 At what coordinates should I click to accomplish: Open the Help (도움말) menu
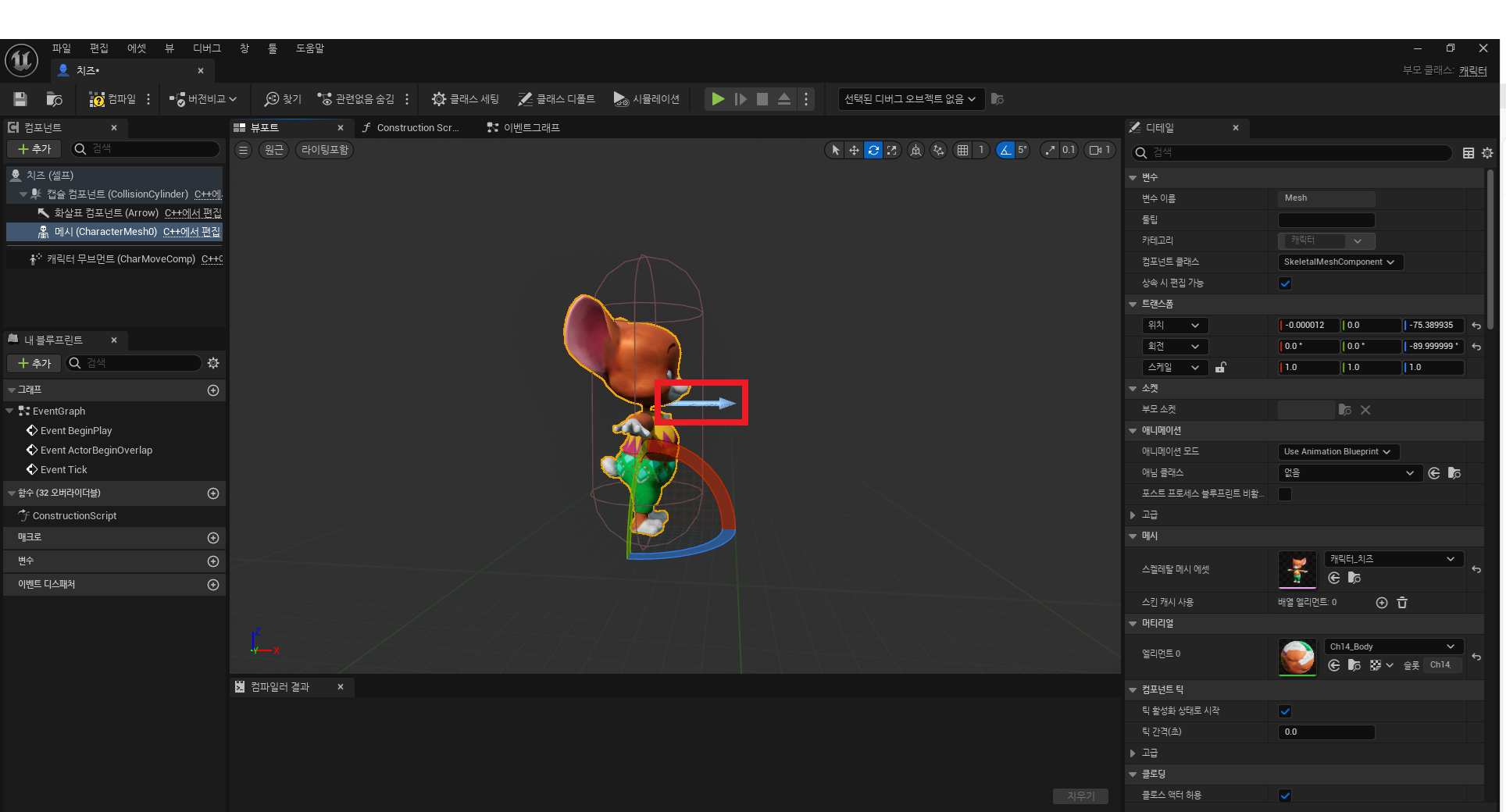click(310, 48)
